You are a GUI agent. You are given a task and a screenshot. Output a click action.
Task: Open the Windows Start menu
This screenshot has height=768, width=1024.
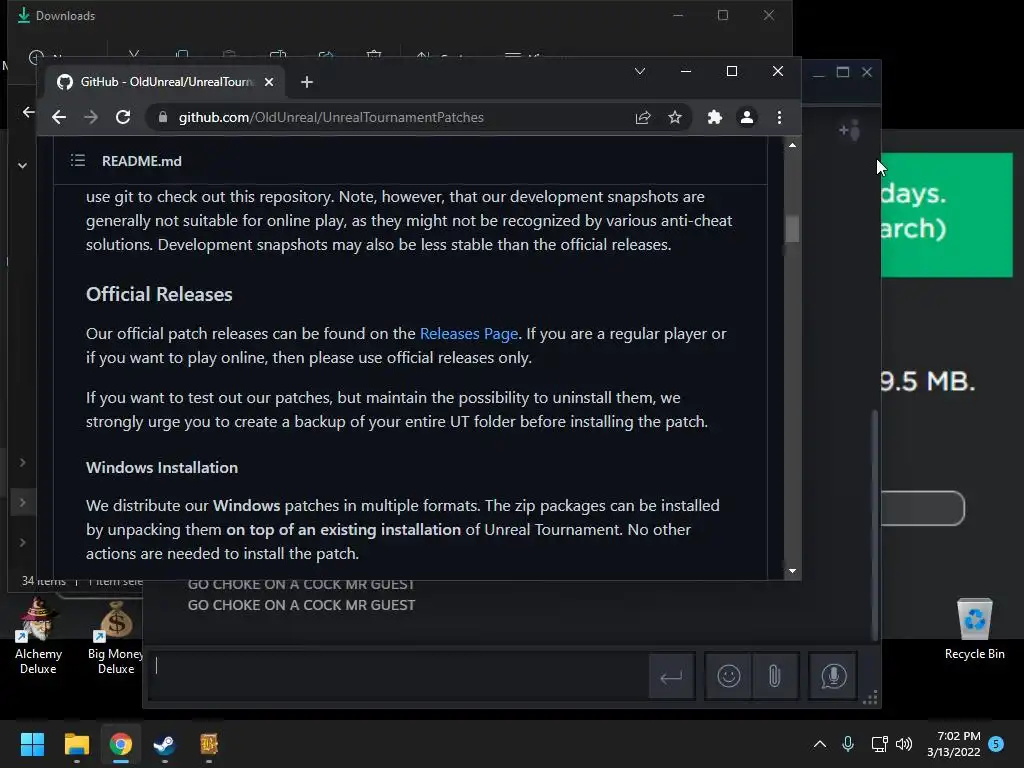point(32,744)
